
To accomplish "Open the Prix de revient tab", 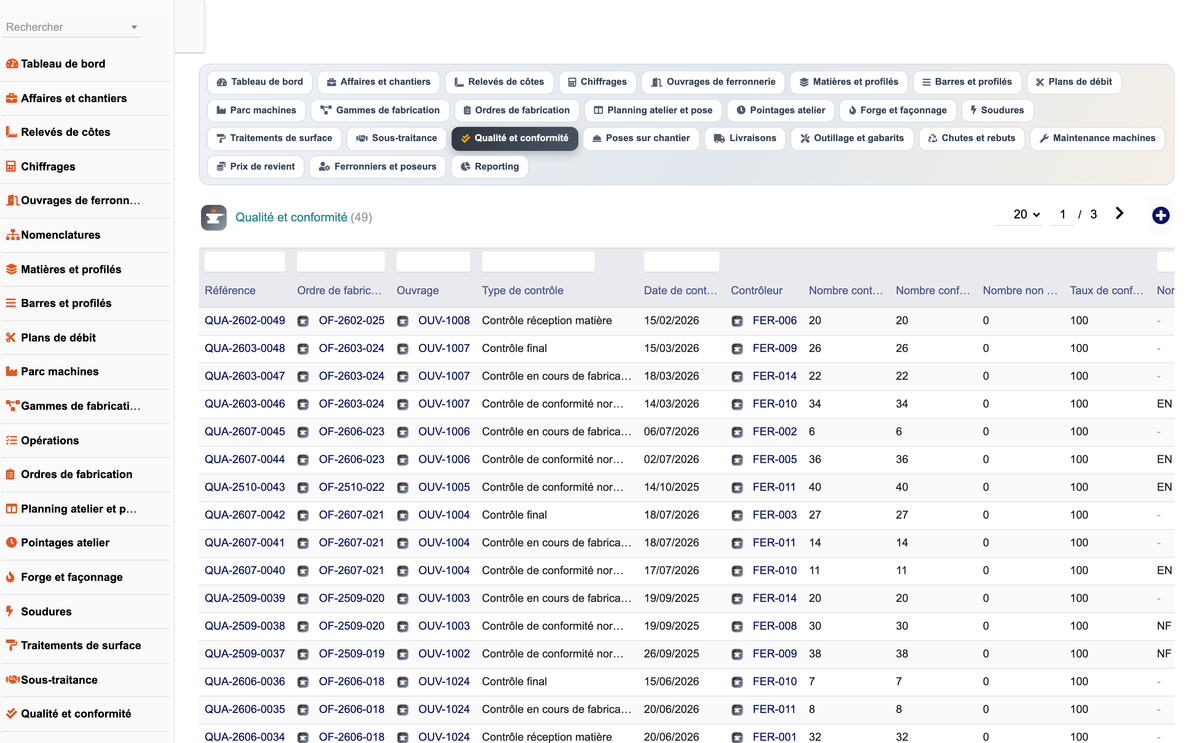I will (256, 167).
